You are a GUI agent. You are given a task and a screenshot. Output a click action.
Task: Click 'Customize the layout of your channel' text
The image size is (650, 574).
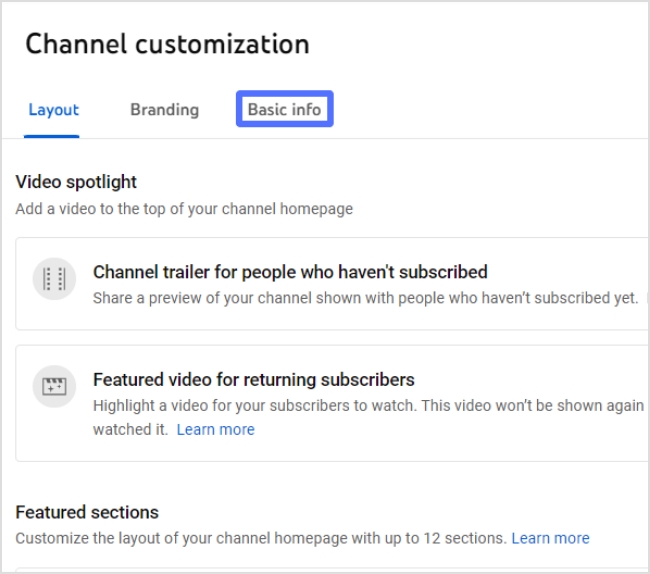click(x=261, y=538)
